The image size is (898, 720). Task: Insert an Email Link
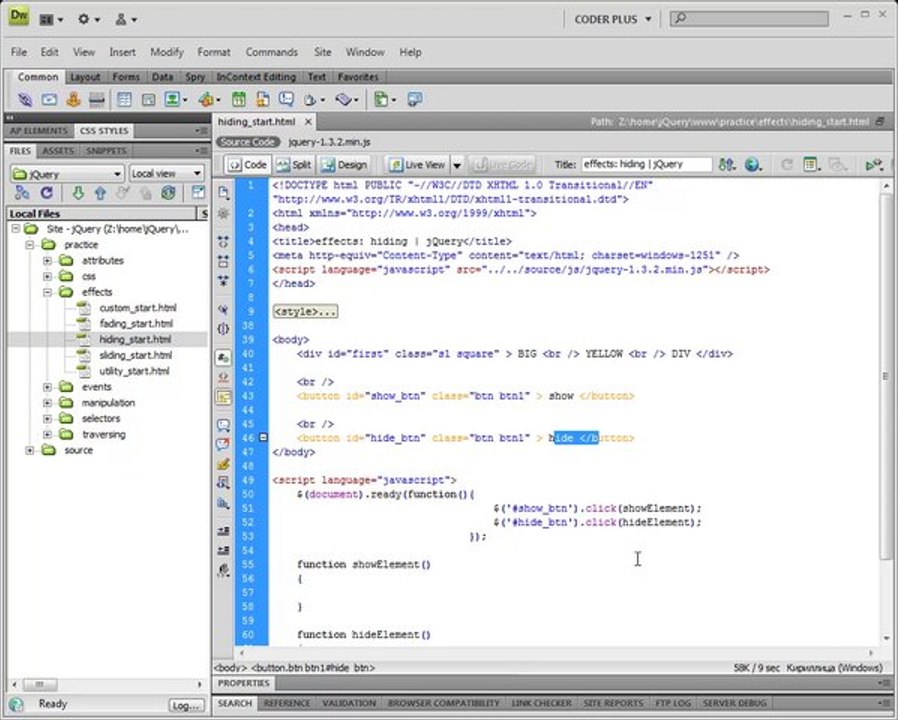point(49,100)
